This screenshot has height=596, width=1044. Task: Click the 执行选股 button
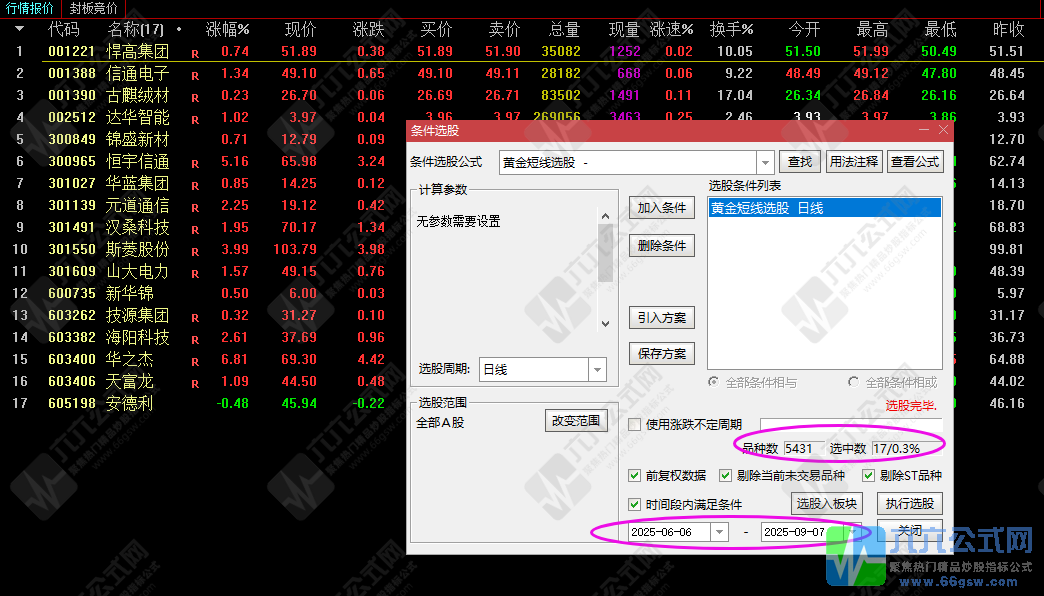pyautogui.click(x=909, y=503)
